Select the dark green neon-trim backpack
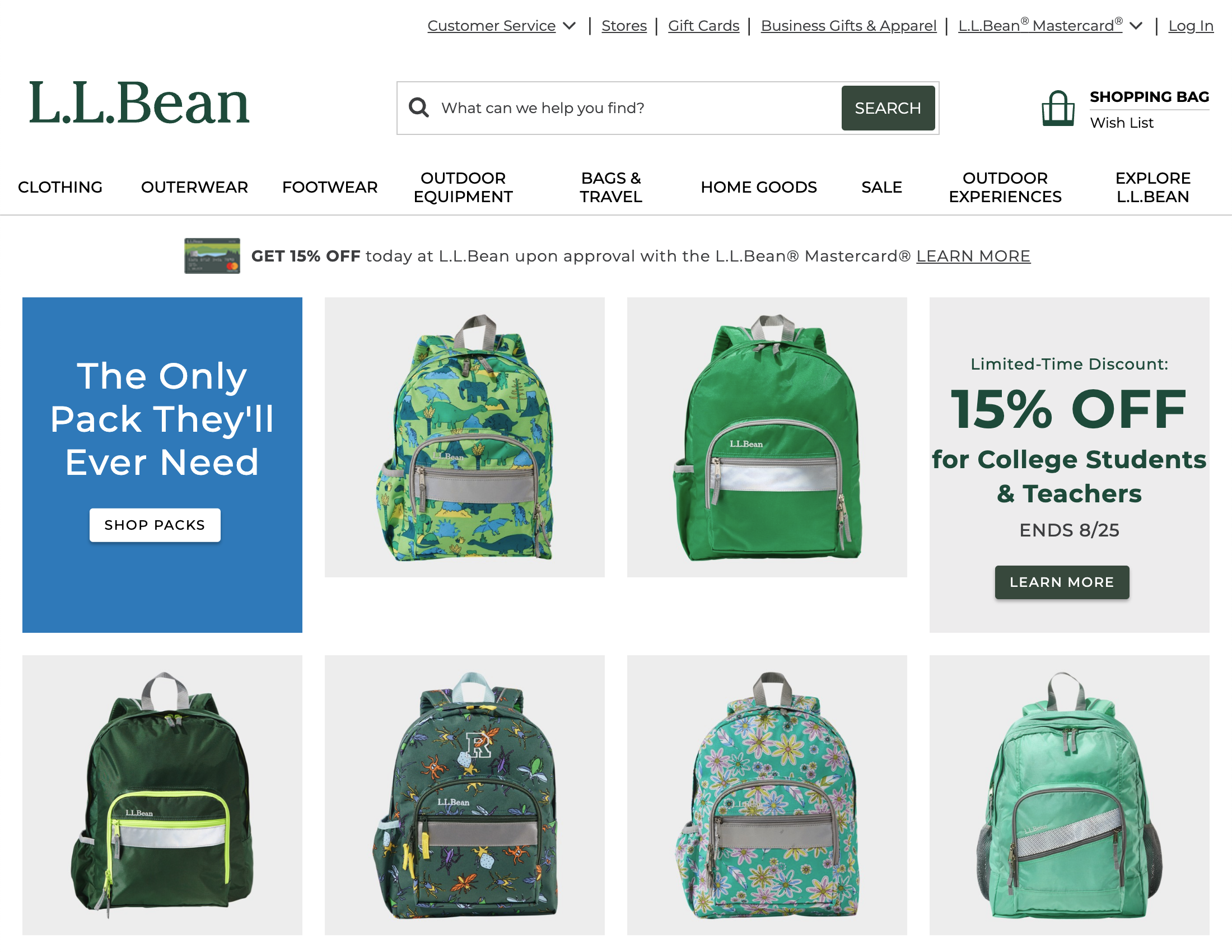The width and height of the screenshot is (1232, 952). coord(162,795)
